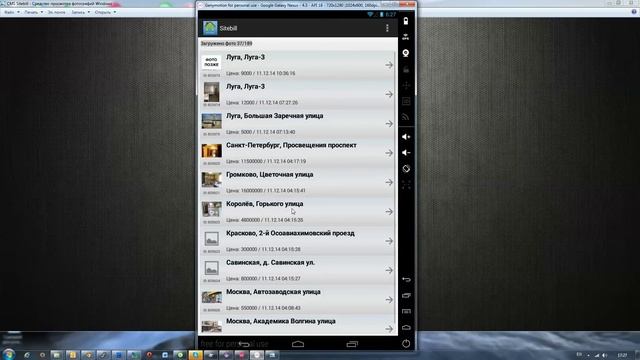Tap photo thumbnail of second Луга-3 listing
This screenshot has height=360, width=640.
tap(211, 92)
